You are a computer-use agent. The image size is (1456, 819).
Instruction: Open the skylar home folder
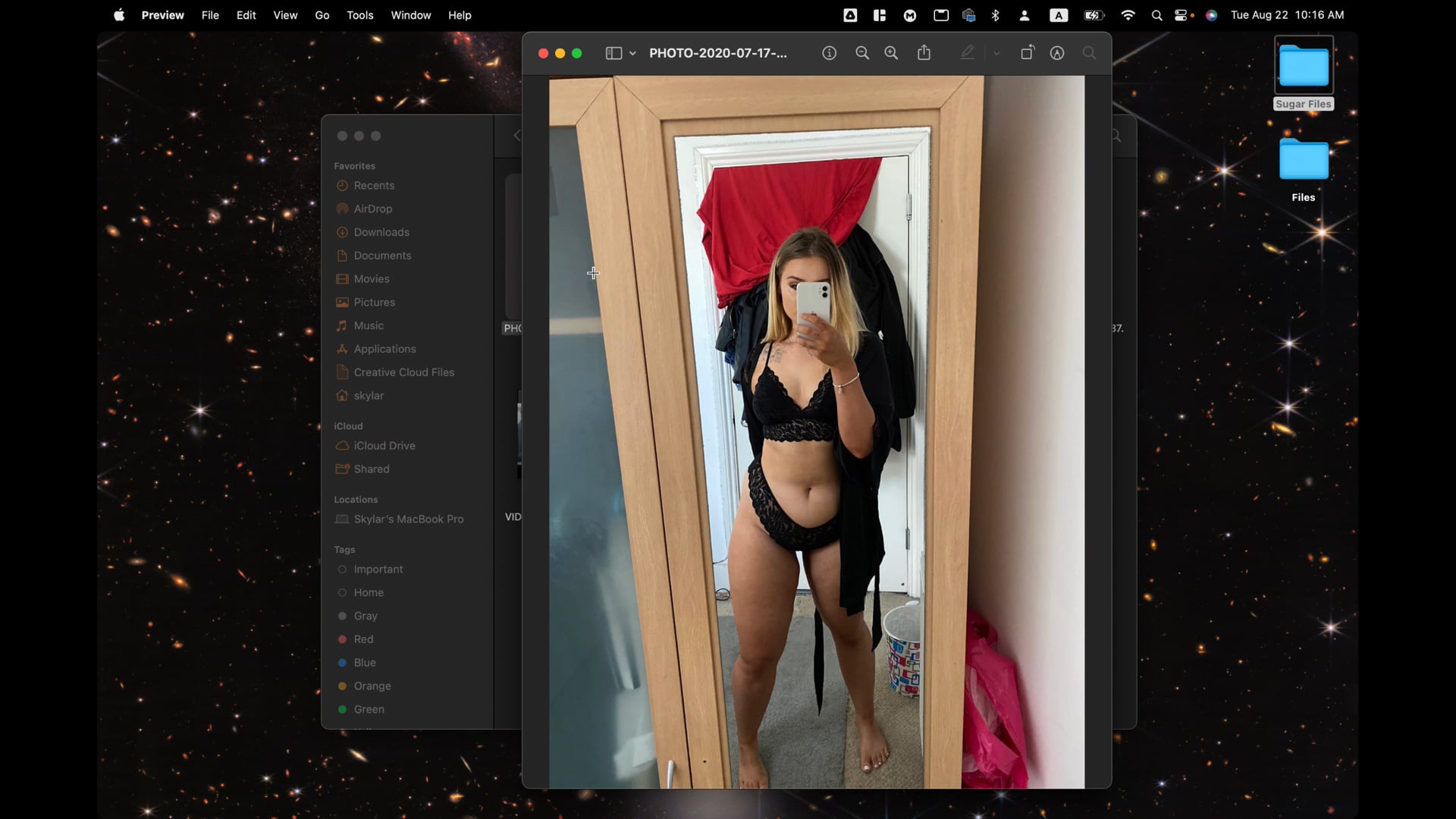point(369,396)
